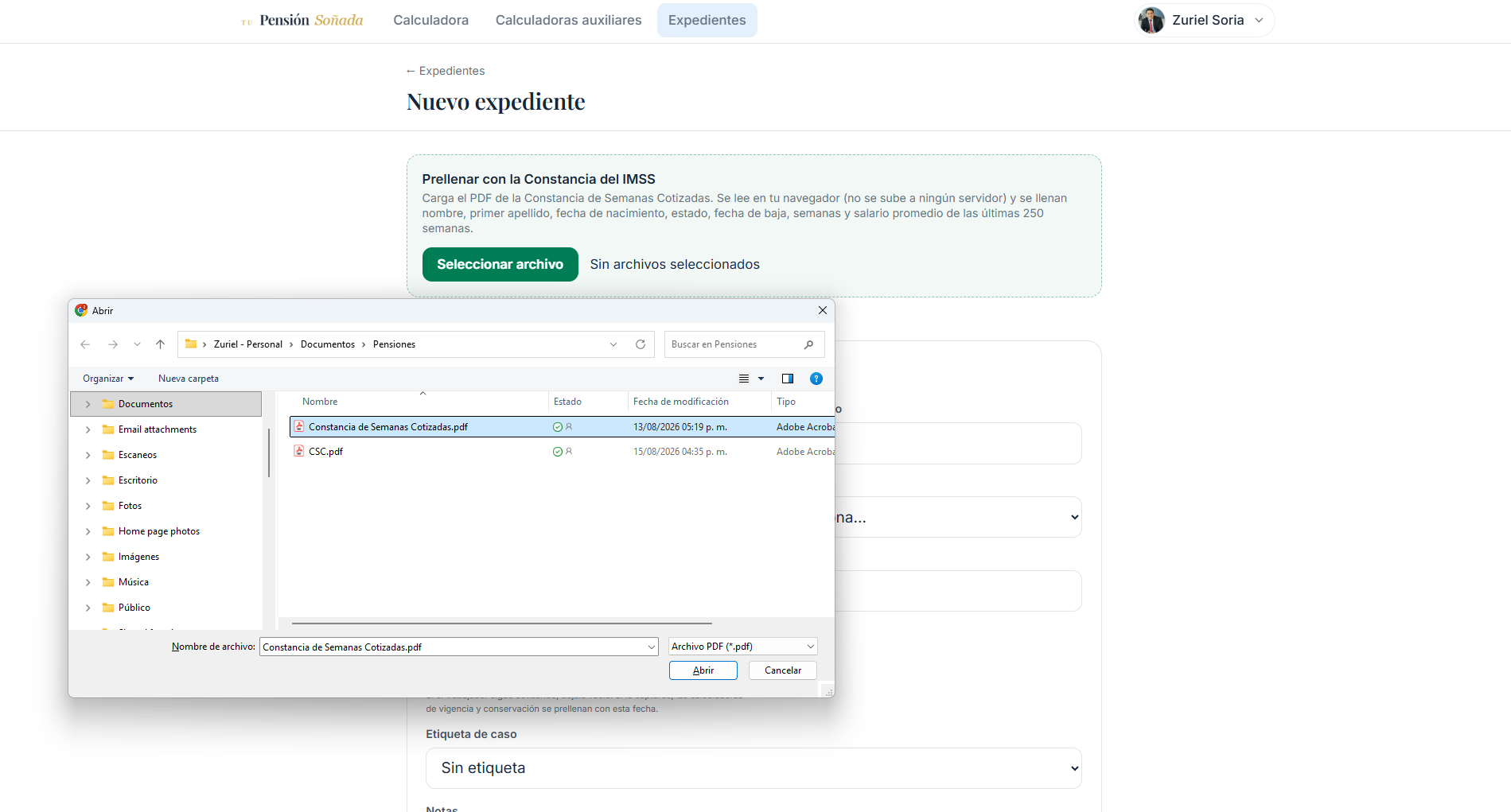Viewport: 1511px width, 812px height.
Task: Open the view options dropdown arrow
Action: [x=761, y=379]
